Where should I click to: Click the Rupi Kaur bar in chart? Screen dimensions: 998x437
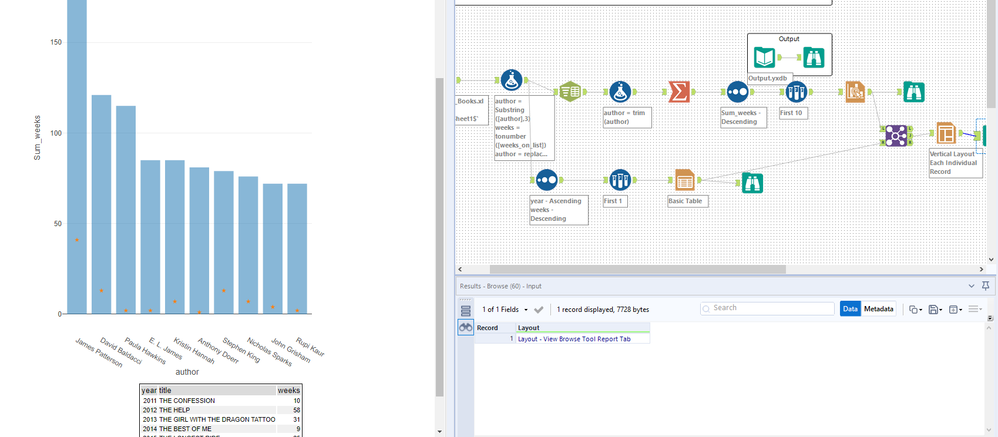coord(297,249)
